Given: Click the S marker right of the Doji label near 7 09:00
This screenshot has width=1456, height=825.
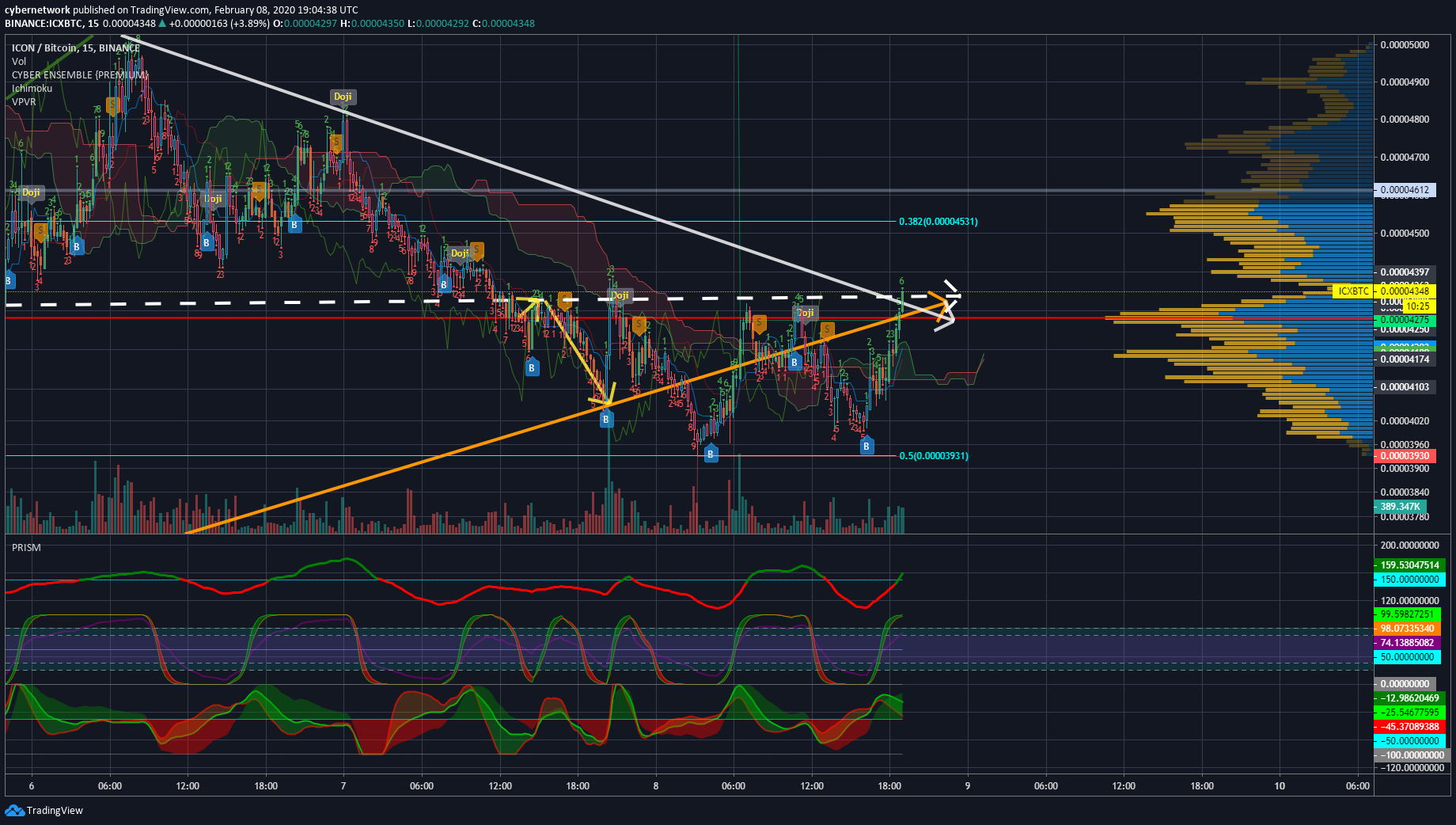Looking at the screenshot, I should click(477, 251).
